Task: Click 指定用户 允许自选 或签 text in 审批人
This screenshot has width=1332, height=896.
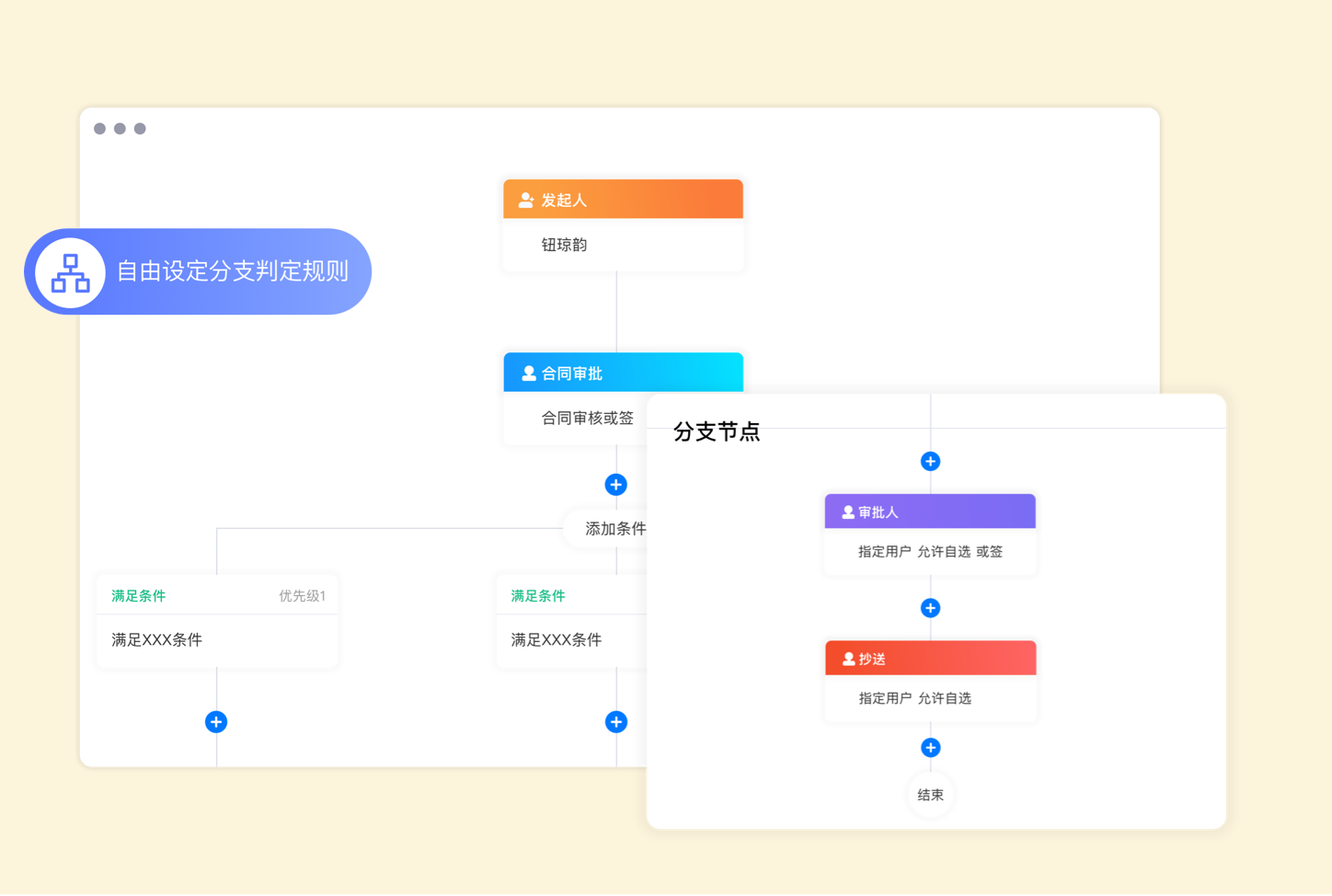Action: pyautogui.click(x=930, y=552)
